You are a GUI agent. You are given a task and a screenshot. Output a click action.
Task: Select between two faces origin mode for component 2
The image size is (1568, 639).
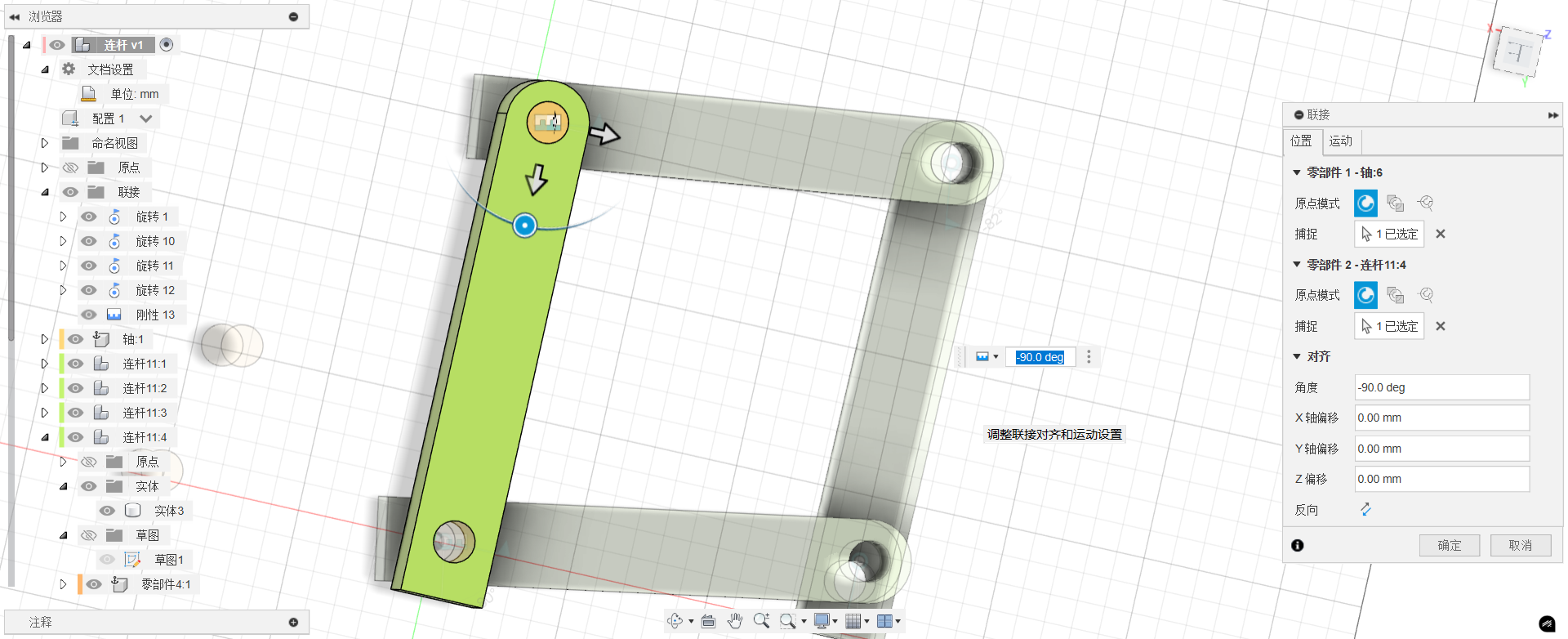[1396, 295]
